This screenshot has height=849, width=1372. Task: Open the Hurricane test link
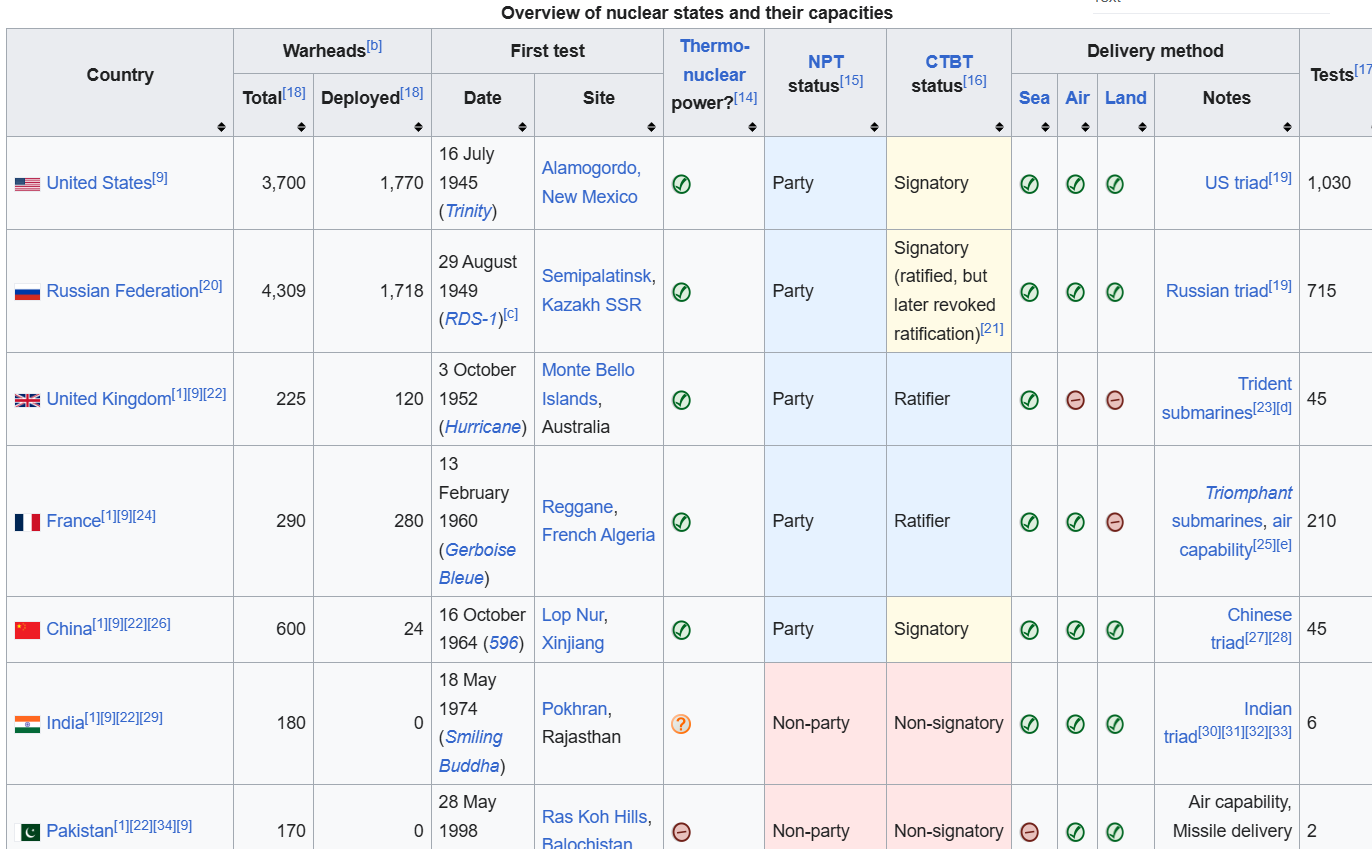point(482,427)
